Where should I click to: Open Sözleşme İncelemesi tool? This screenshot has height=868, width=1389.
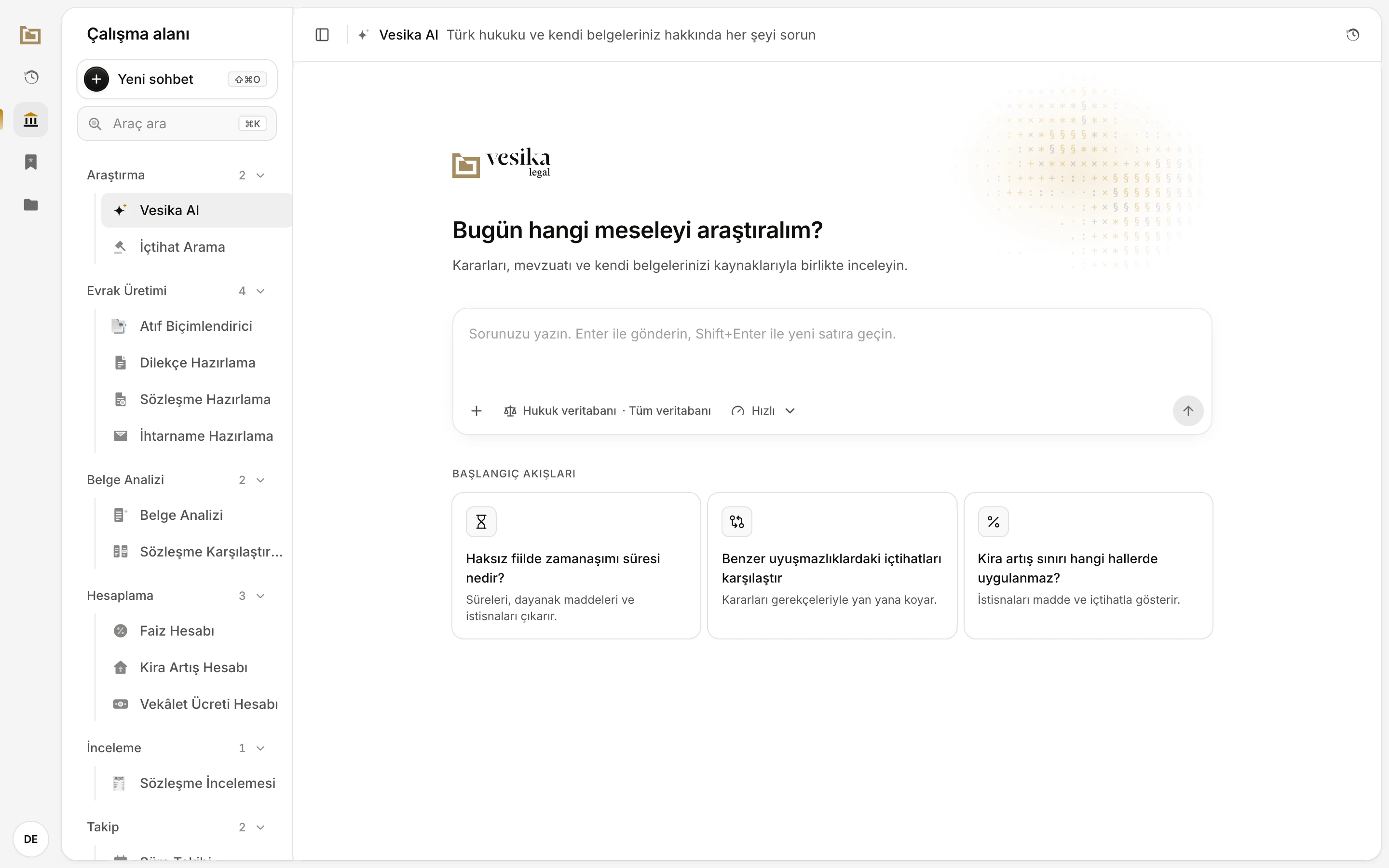point(196,784)
